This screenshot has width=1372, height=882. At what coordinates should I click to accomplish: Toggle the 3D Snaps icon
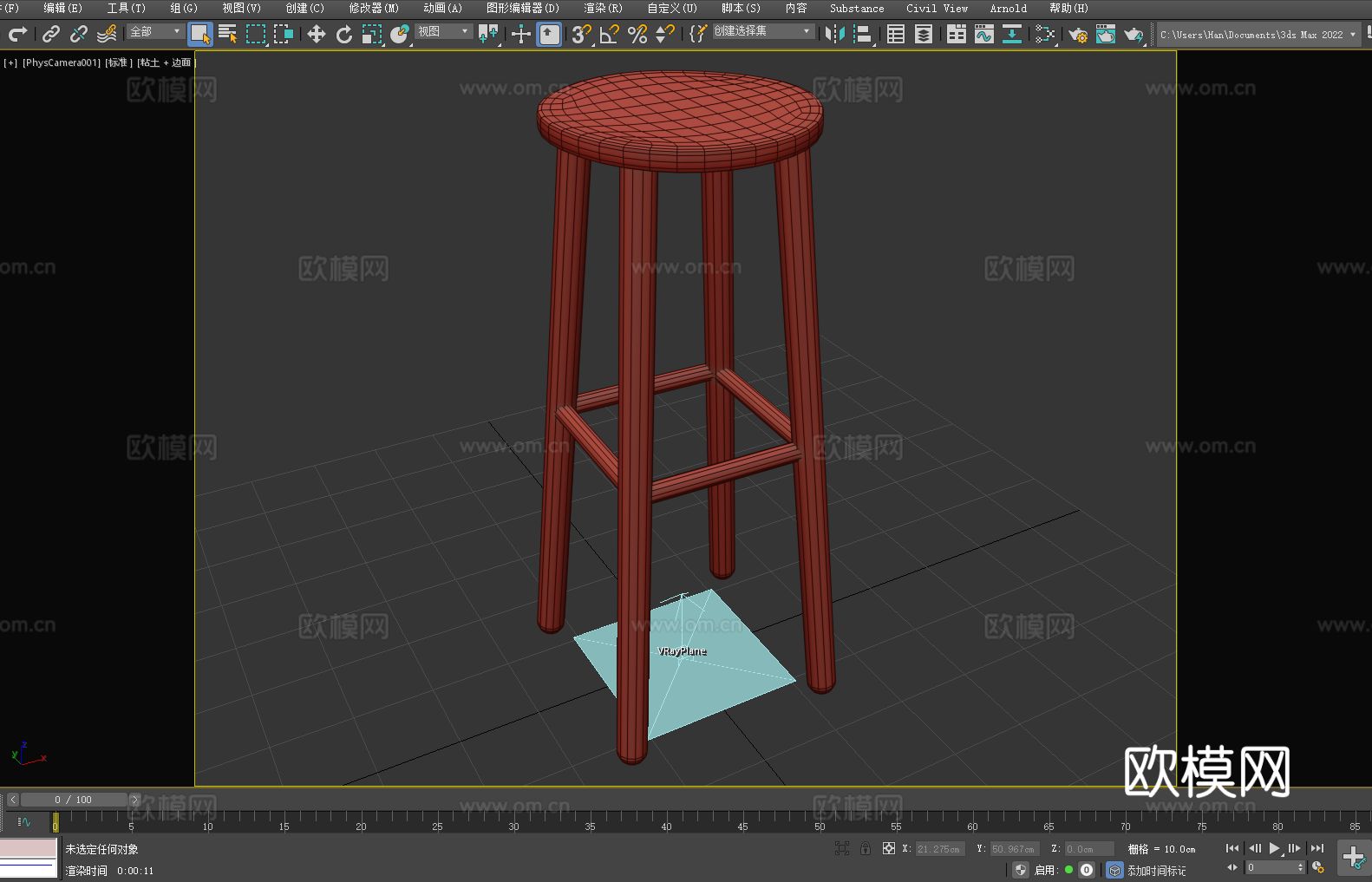(x=582, y=34)
